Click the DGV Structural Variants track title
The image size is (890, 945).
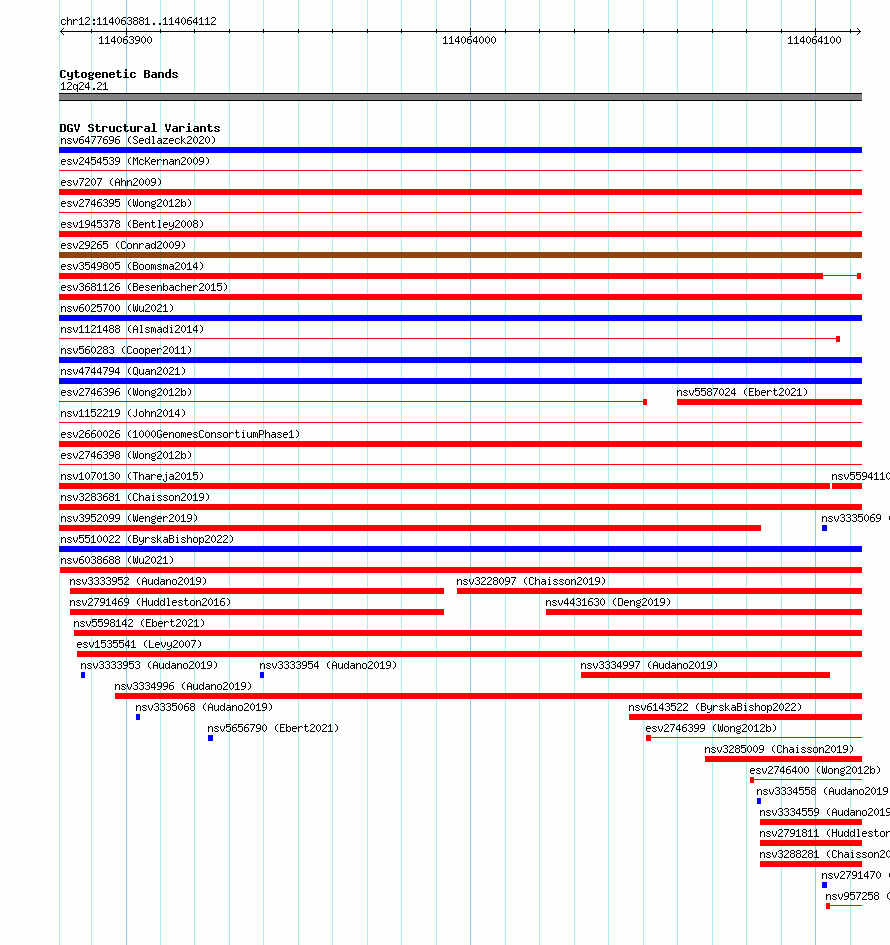[140, 128]
